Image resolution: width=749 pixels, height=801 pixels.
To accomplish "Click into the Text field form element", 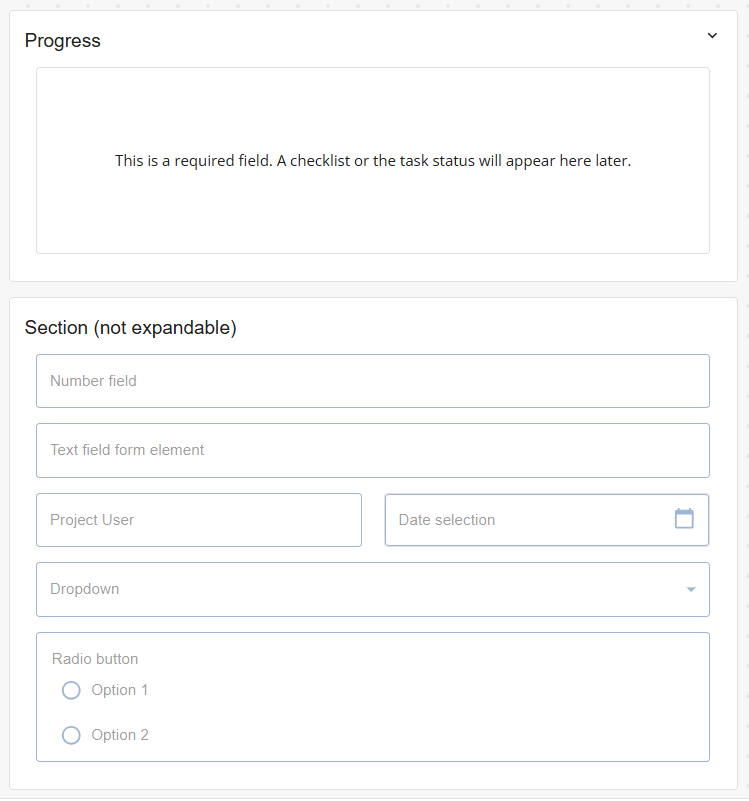I will 373,451.
